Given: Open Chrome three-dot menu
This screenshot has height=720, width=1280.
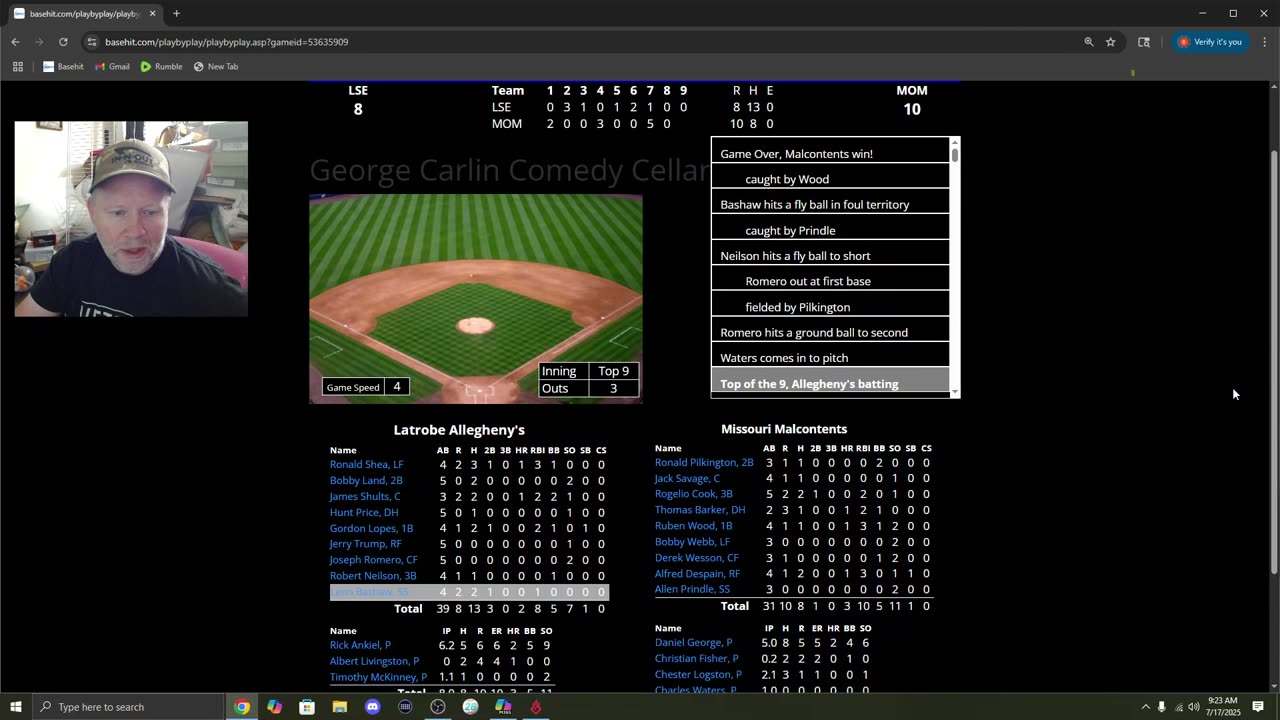Looking at the screenshot, I should [1265, 42].
